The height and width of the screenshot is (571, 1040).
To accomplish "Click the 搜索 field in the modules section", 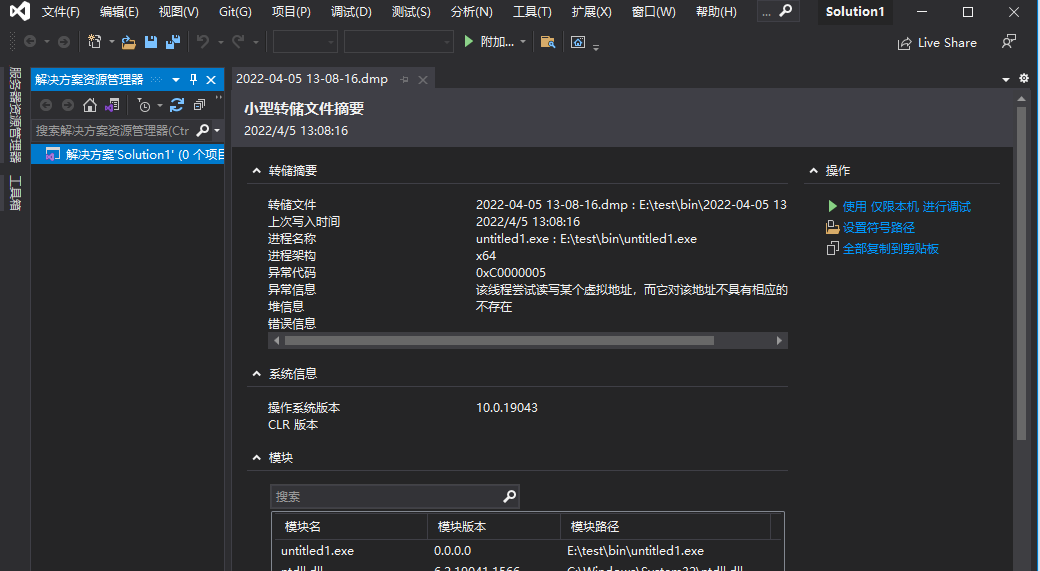I will 386,497.
